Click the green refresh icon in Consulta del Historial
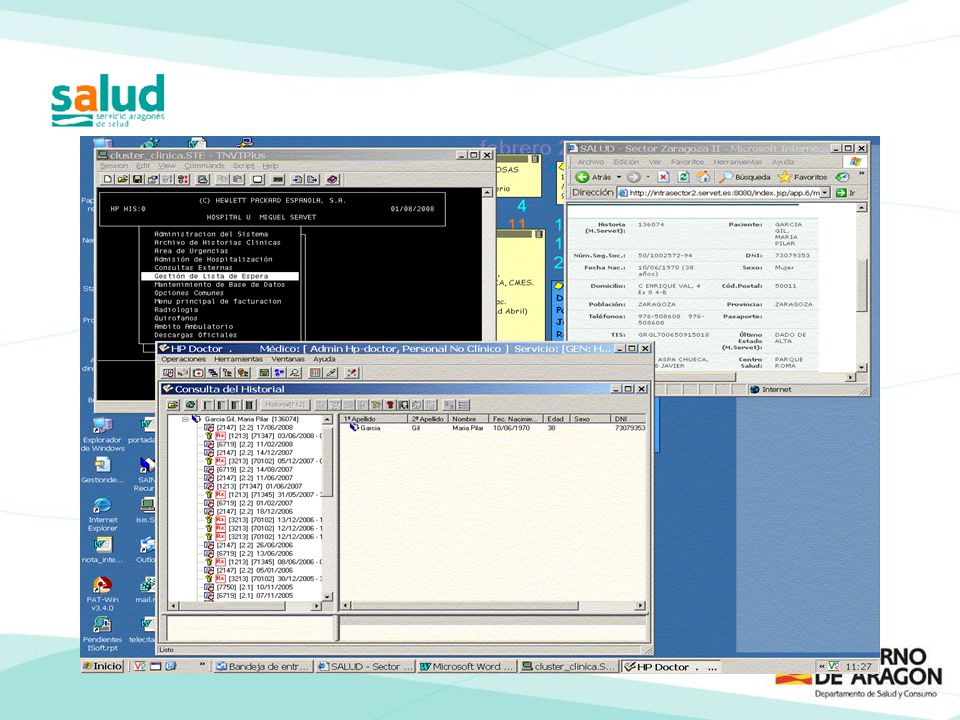Image resolution: width=960 pixels, height=720 pixels. [x=190, y=405]
